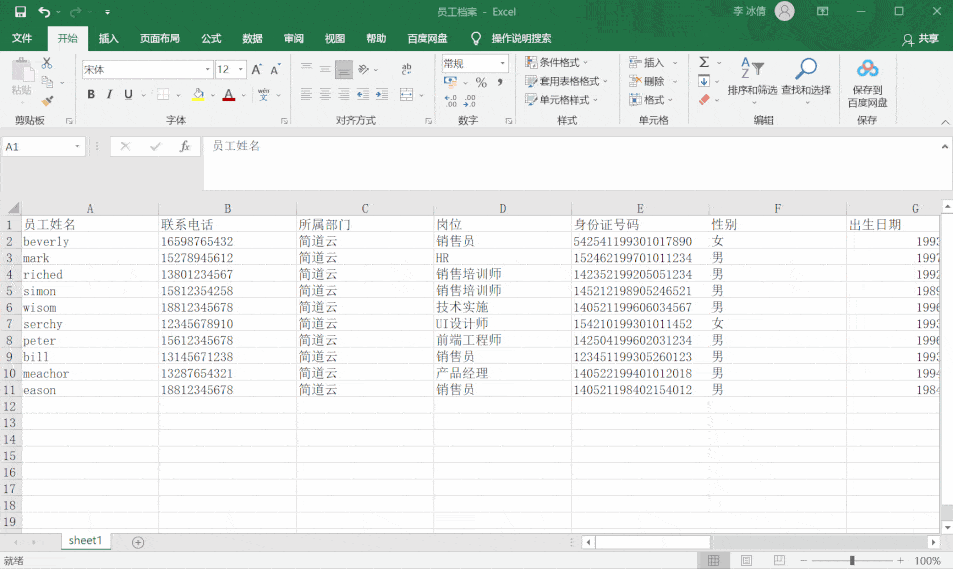Click the Increase Decimal icon
Image resolution: width=953 pixels, height=569 pixels.
point(450,101)
